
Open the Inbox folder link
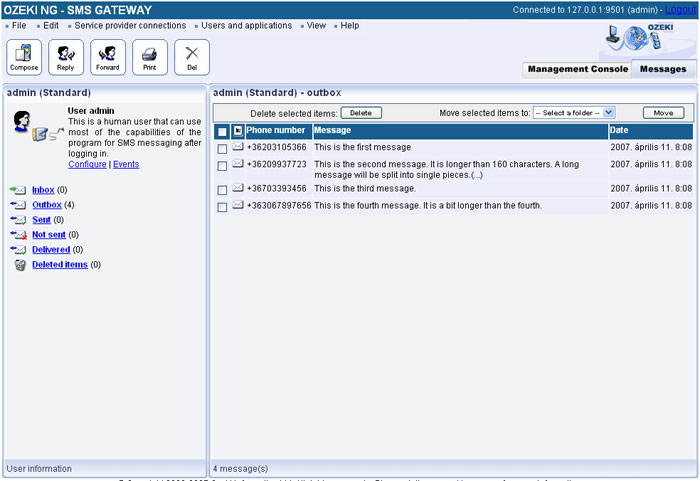point(43,190)
